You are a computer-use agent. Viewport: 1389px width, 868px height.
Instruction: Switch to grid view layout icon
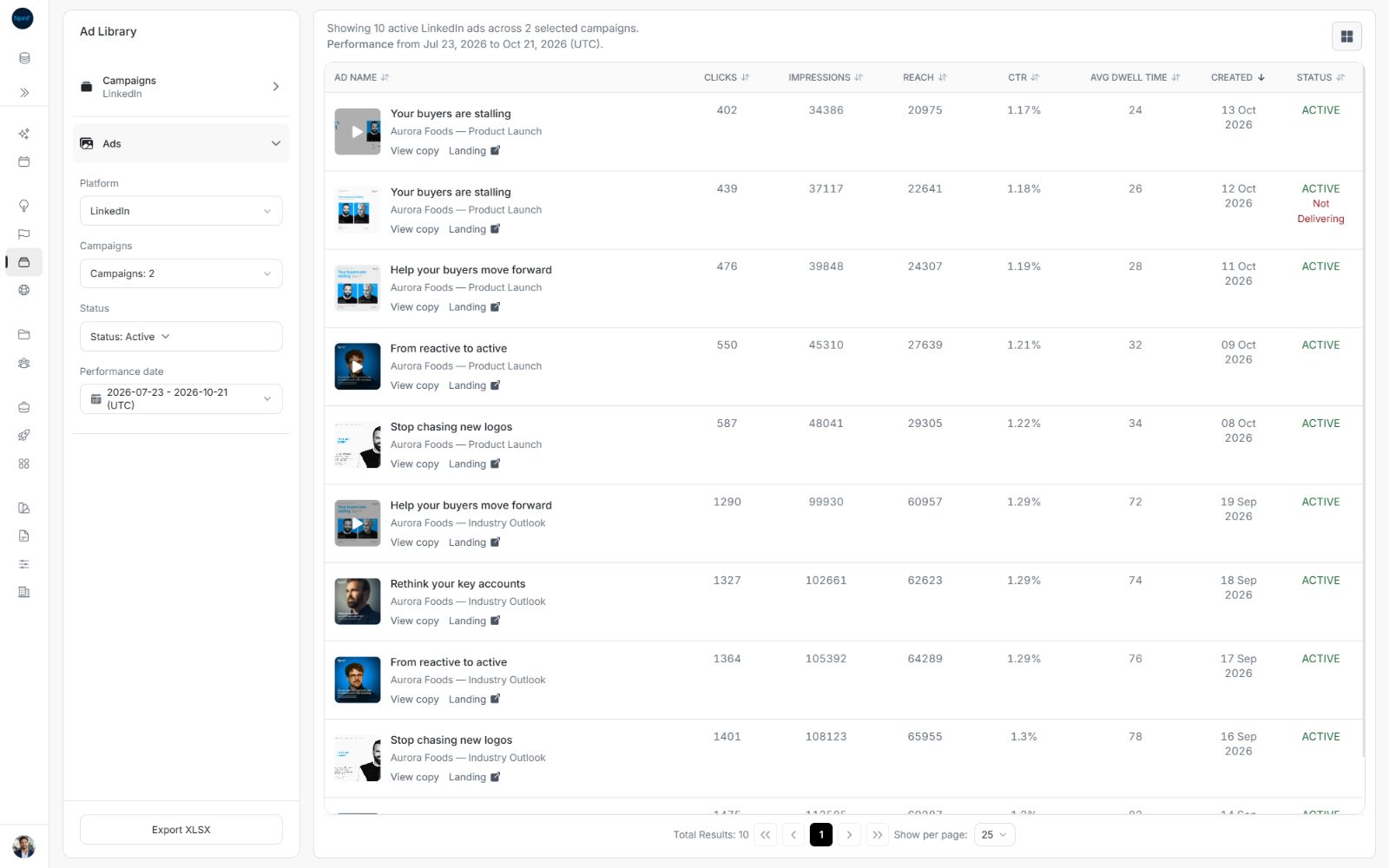pyautogui.click(x=1346, y=36)
